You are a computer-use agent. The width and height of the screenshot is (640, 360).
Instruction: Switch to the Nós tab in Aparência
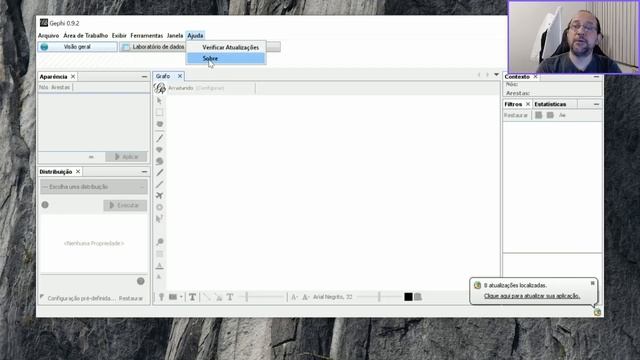[44, 87]
